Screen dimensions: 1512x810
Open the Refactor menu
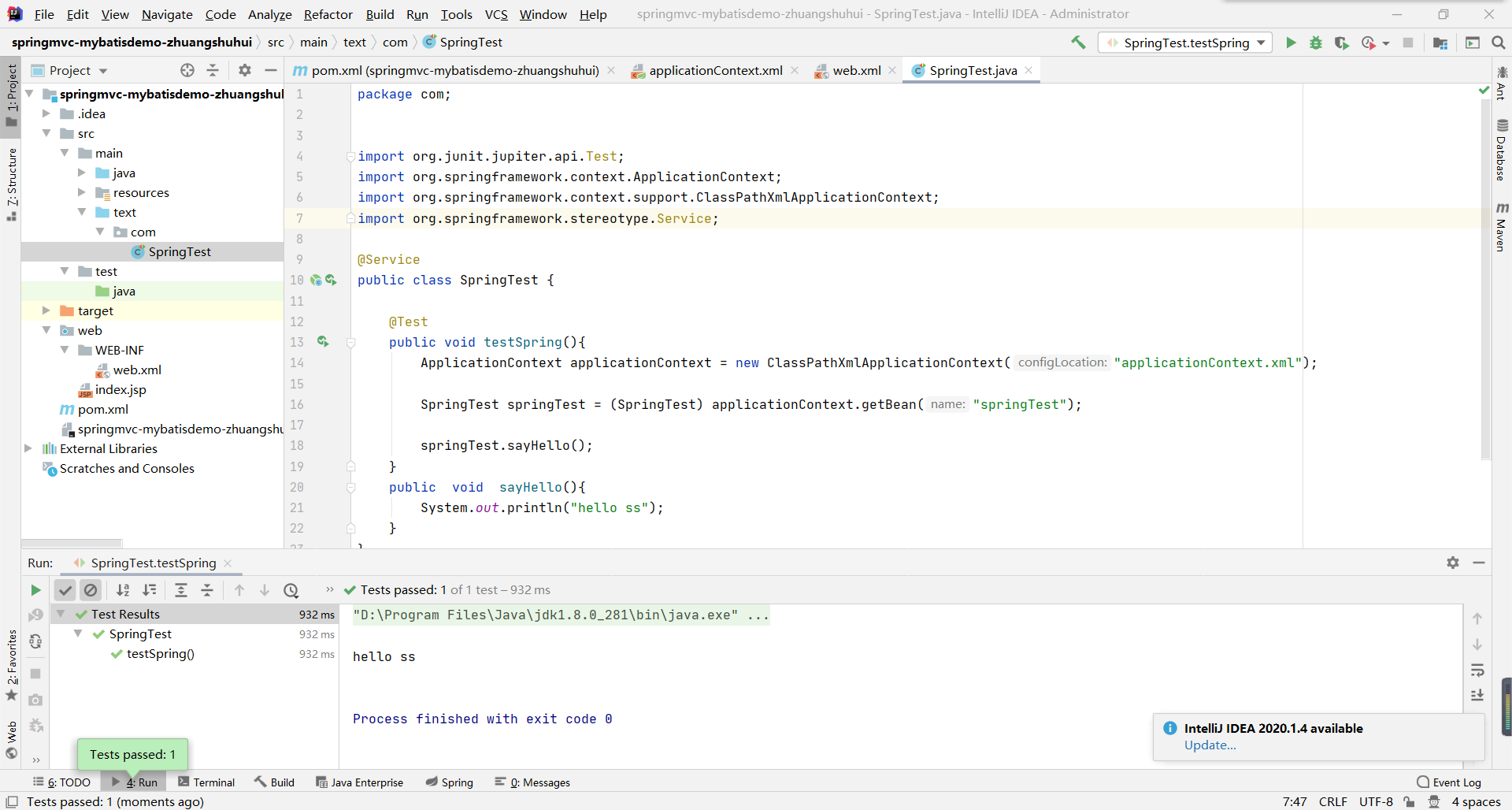(x=328, y=14)
